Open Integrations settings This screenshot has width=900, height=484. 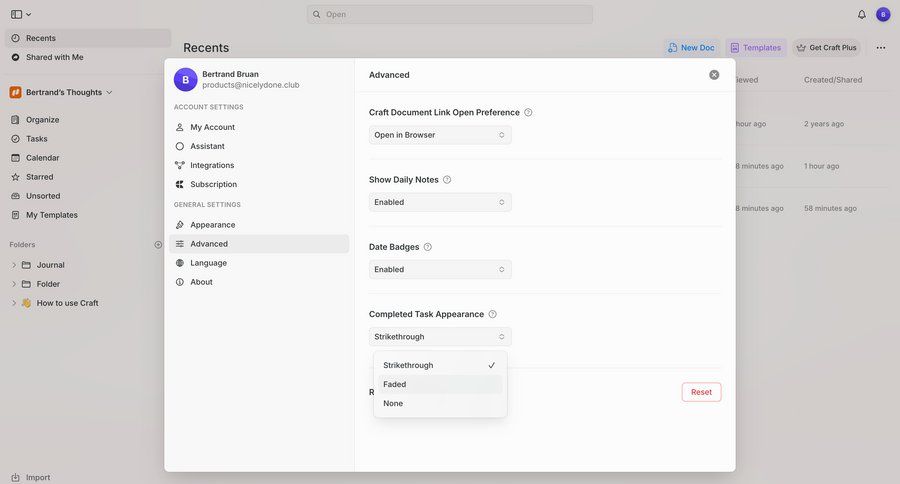point(259,165)
